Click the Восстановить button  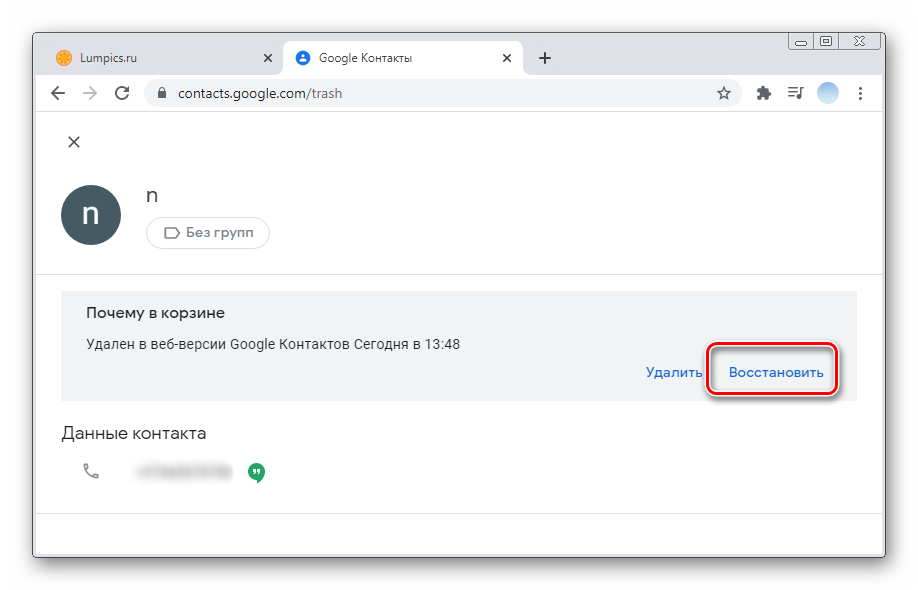(776, 372)
